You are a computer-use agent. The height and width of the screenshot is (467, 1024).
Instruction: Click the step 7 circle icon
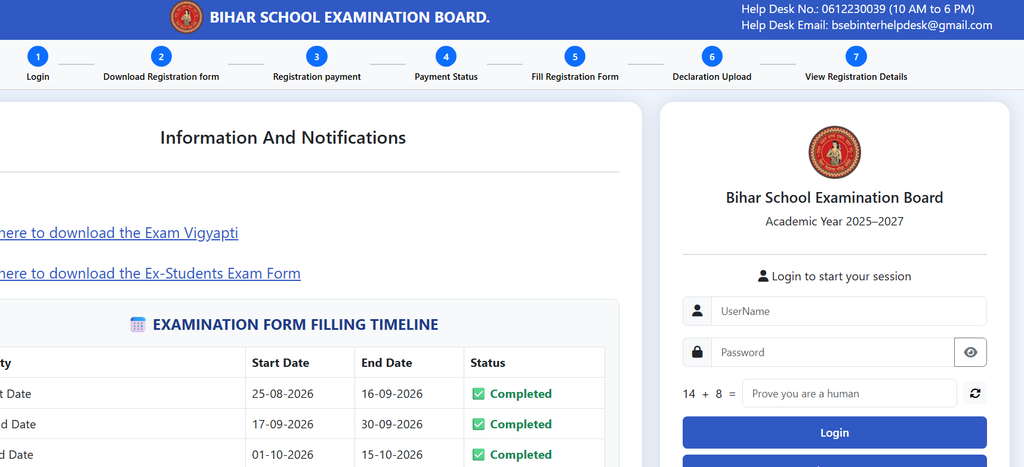pos(856,57)
